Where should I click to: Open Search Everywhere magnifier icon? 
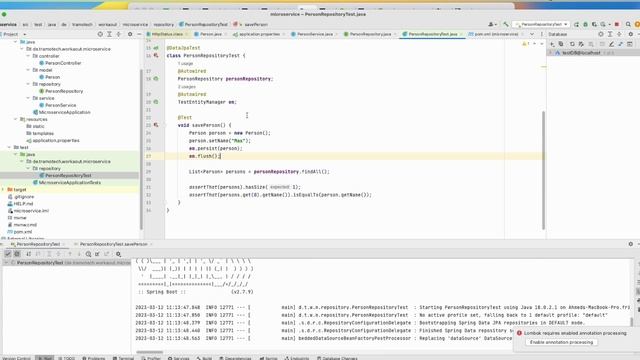628,24
